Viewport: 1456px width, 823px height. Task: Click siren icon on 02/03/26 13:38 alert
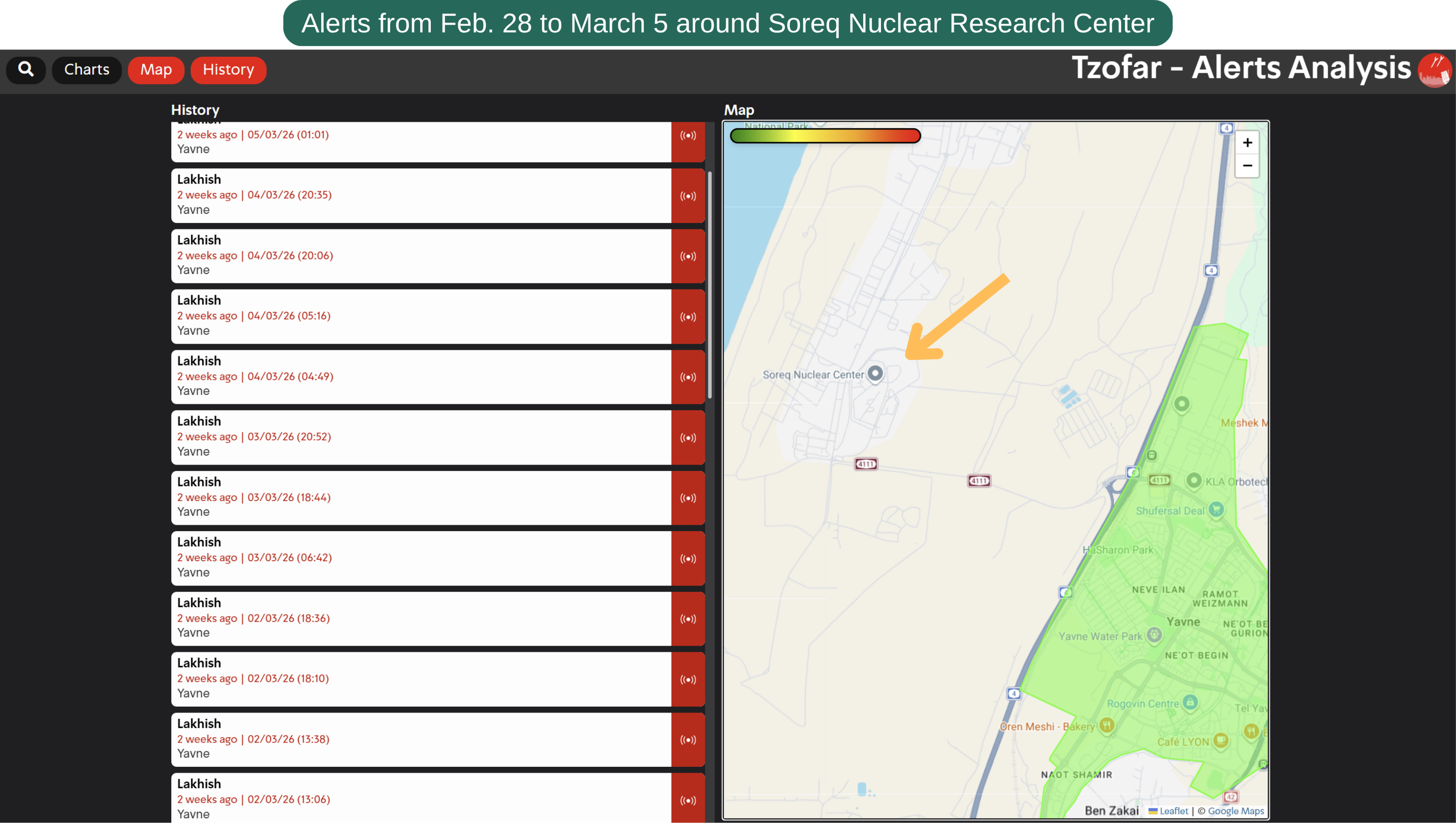pos(688,740)
